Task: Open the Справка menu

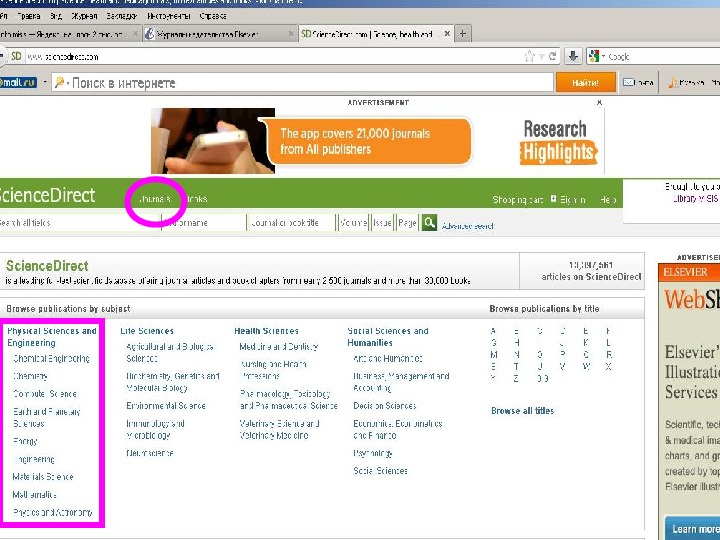Action: click(213, 16)
